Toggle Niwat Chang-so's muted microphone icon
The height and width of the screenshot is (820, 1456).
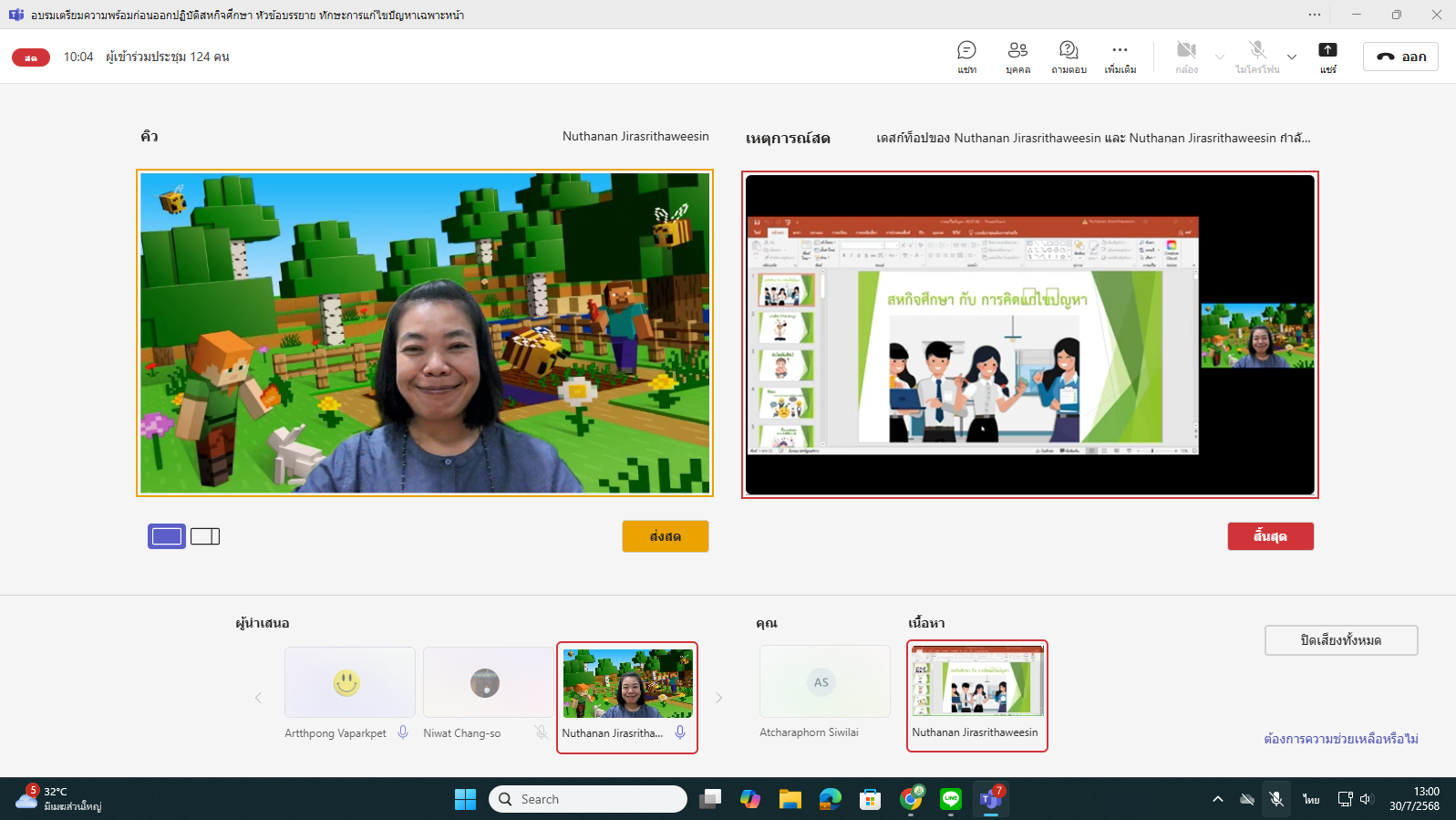click(542, 732)
